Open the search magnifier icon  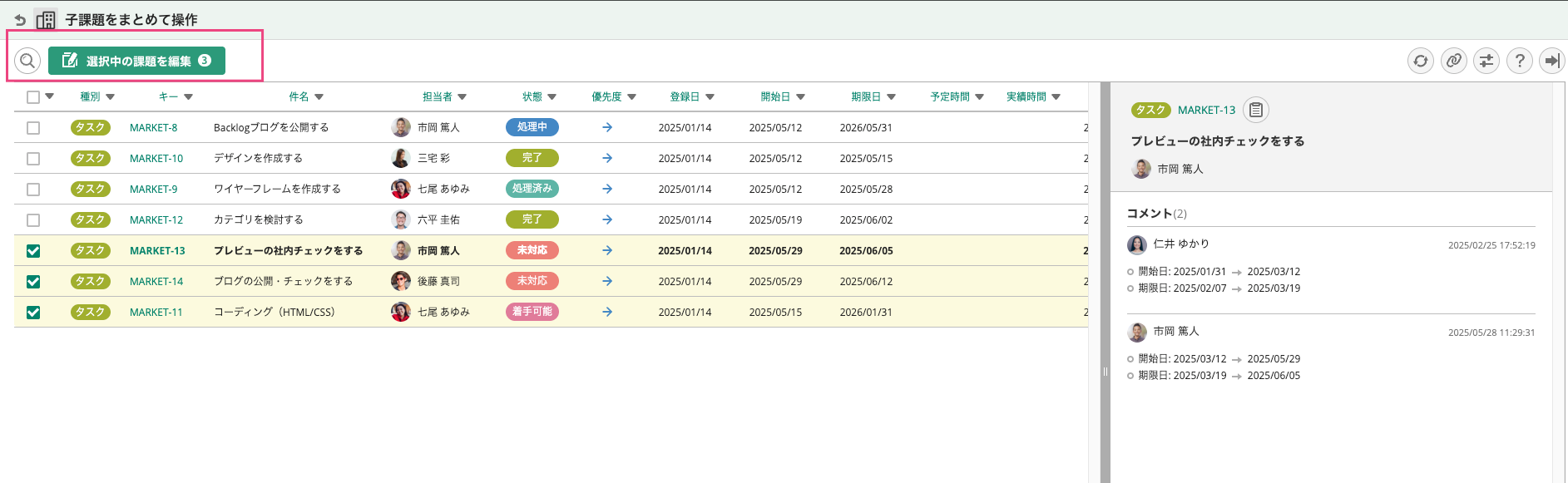pos(27,61)
